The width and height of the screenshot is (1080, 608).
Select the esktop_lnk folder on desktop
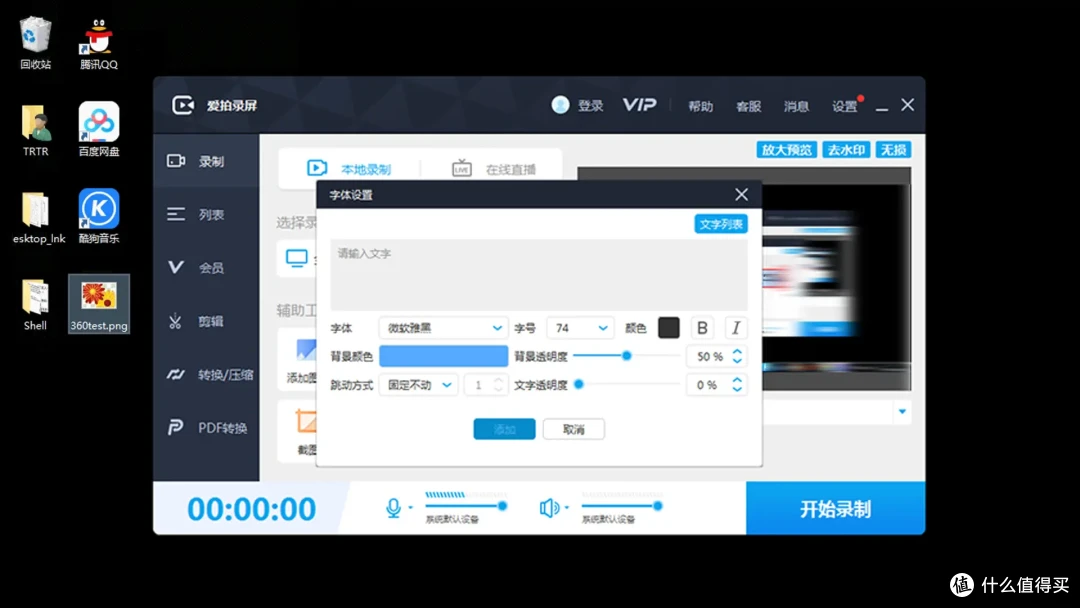(38, 218)
